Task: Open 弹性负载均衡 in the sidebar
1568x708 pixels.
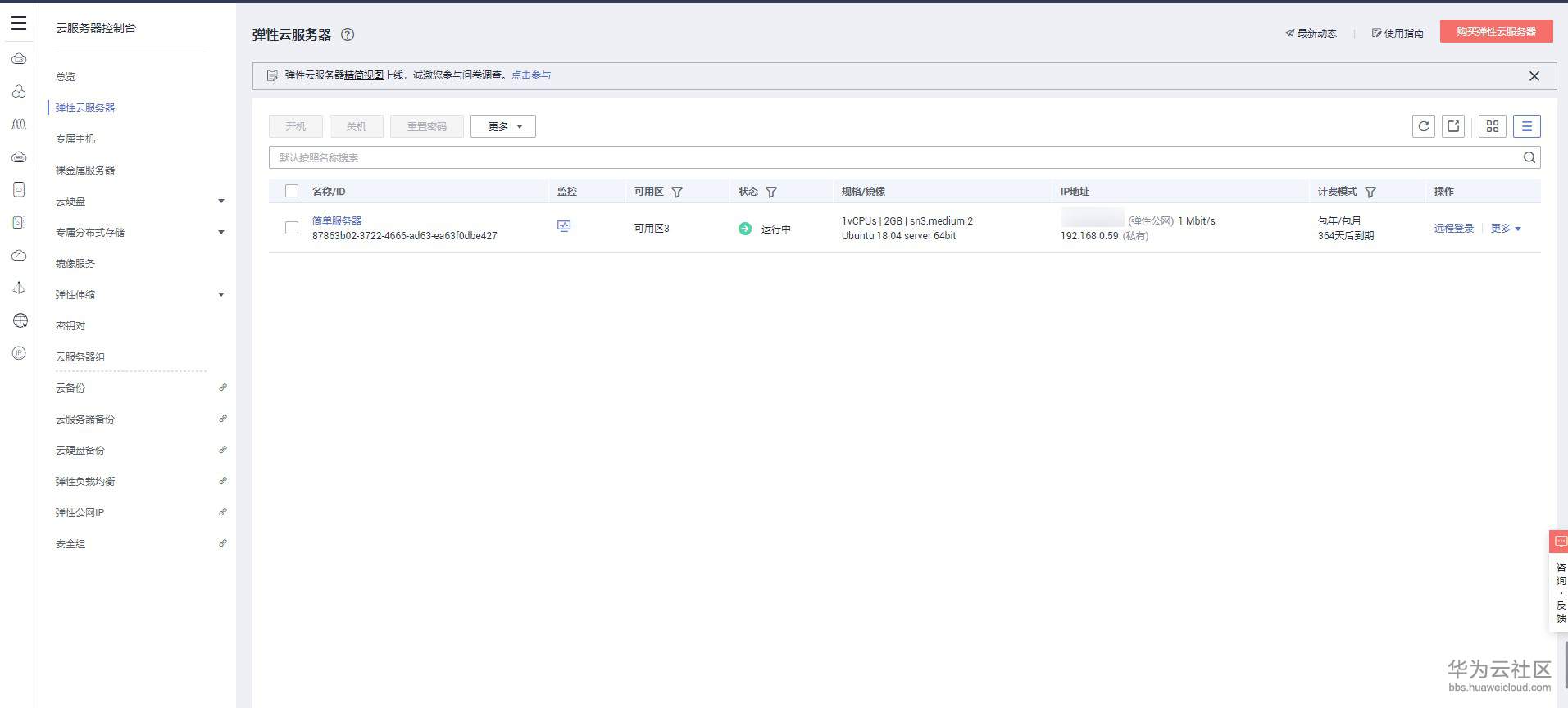Action: coord(85,481)
